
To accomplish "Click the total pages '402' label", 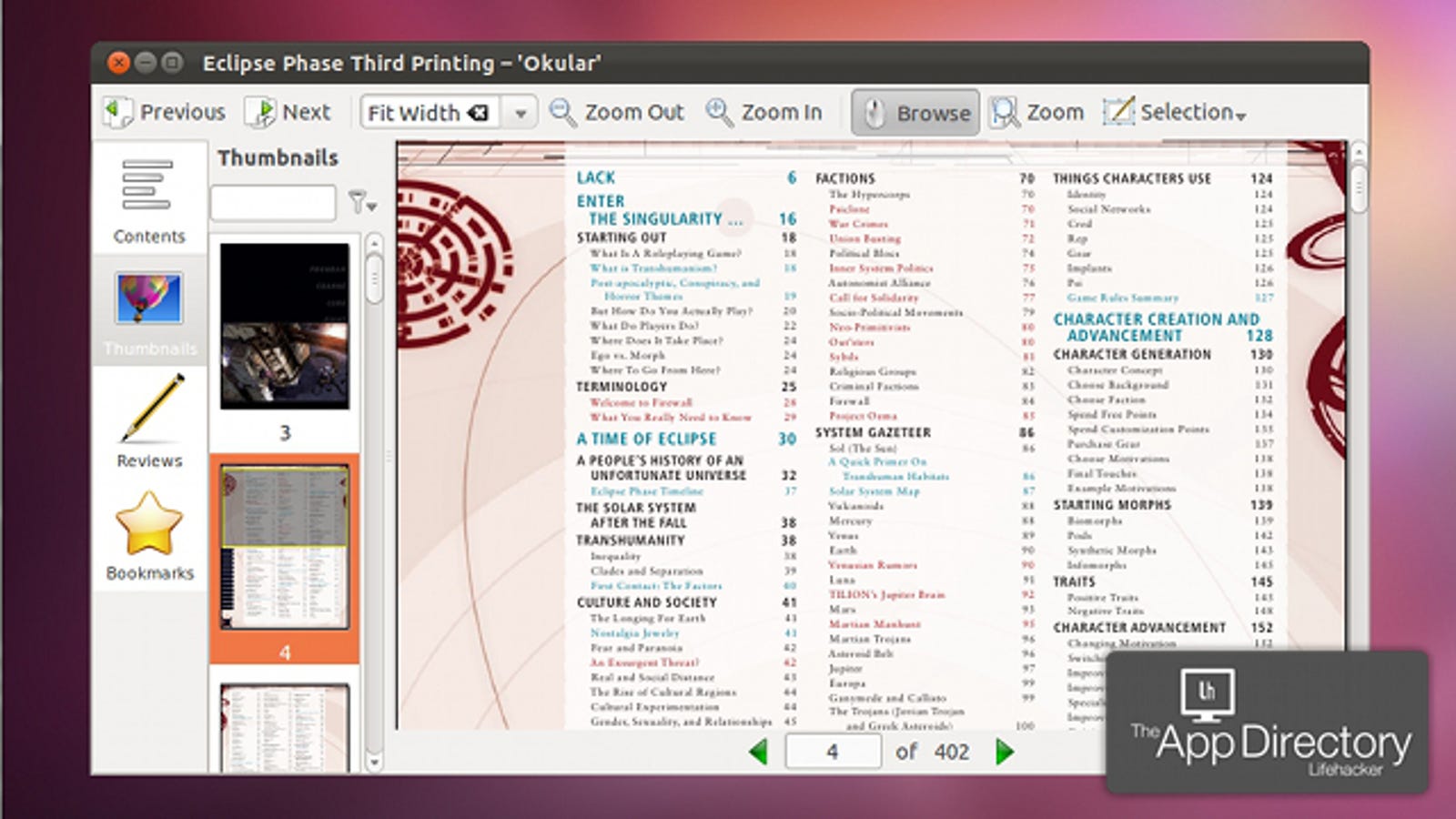I will tap(952, 752).
